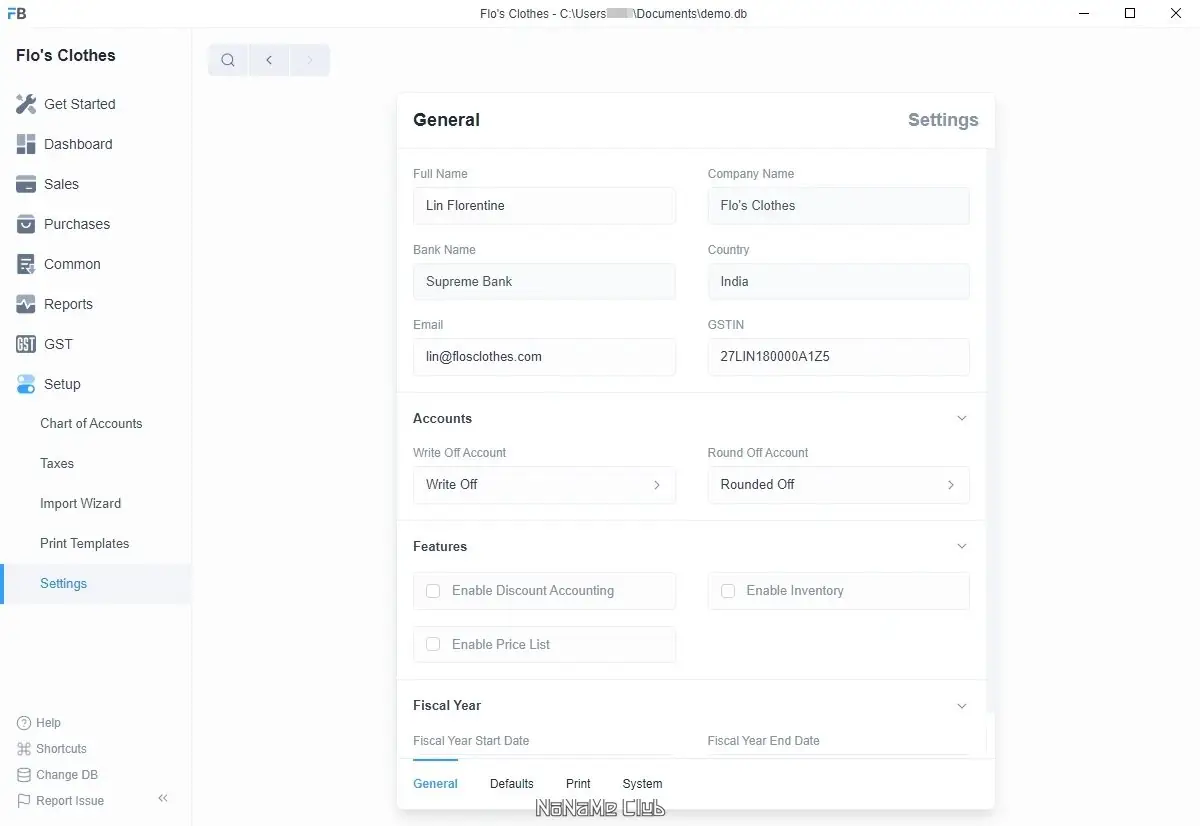This screenshot has width=1200, height=826.
Task: Open the Round Off Account selector
Action: coord(838,485)
